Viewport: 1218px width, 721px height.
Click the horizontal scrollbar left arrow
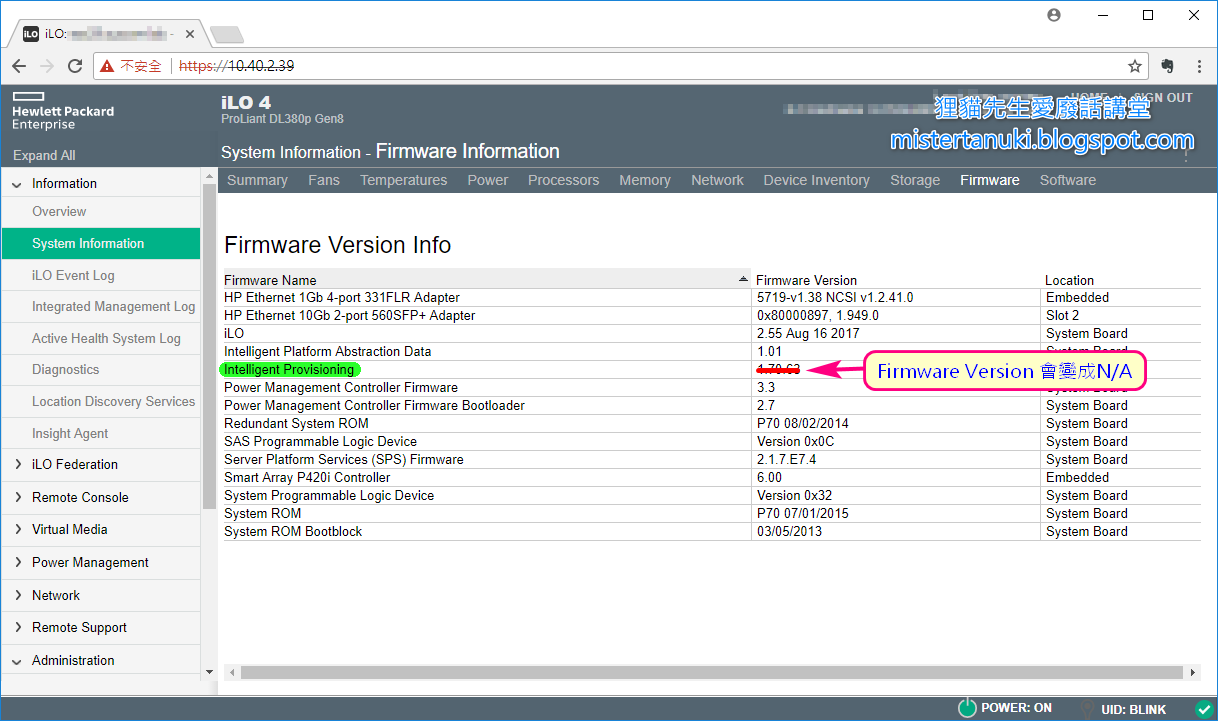(232, 673)
